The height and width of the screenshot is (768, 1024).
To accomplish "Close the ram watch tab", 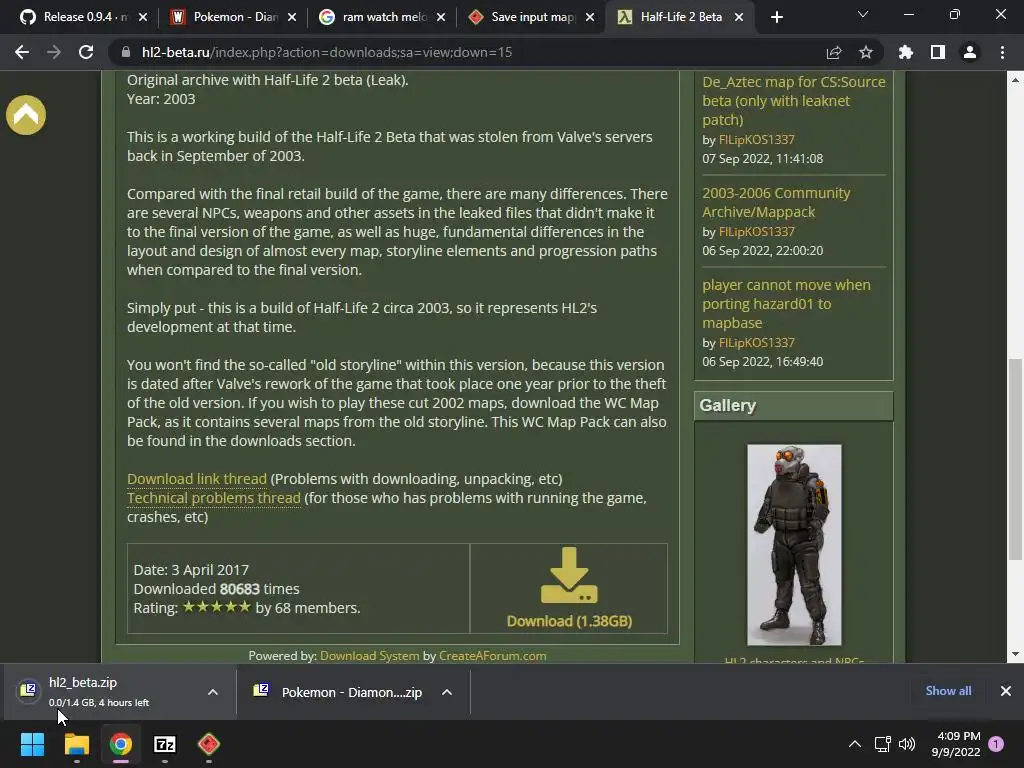I will (x=441, y=17).
